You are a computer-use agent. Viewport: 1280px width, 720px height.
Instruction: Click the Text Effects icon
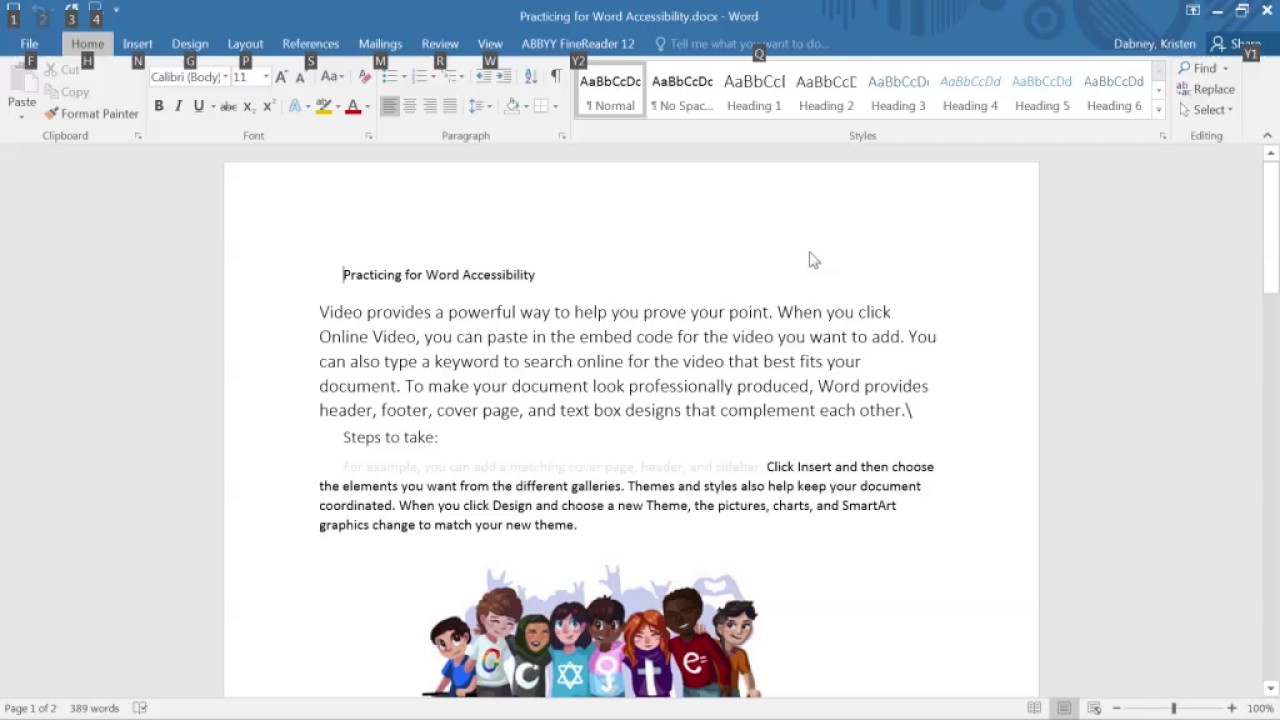295,106
